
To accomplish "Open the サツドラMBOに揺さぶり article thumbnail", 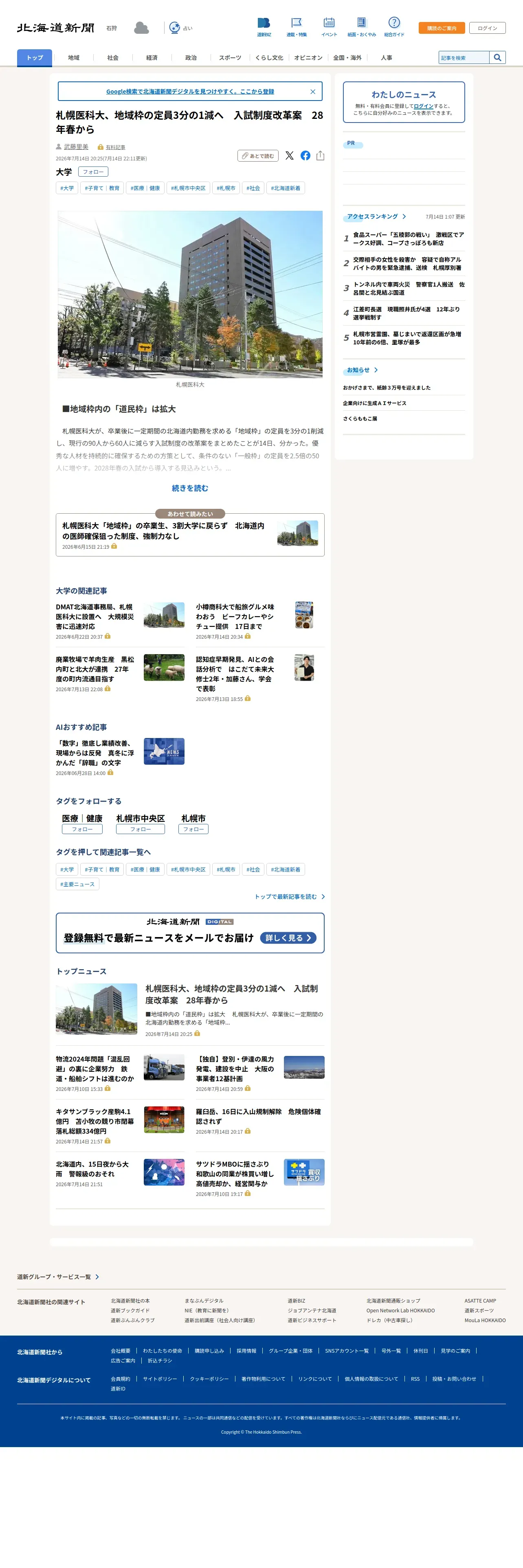I will pos(304,1172).
